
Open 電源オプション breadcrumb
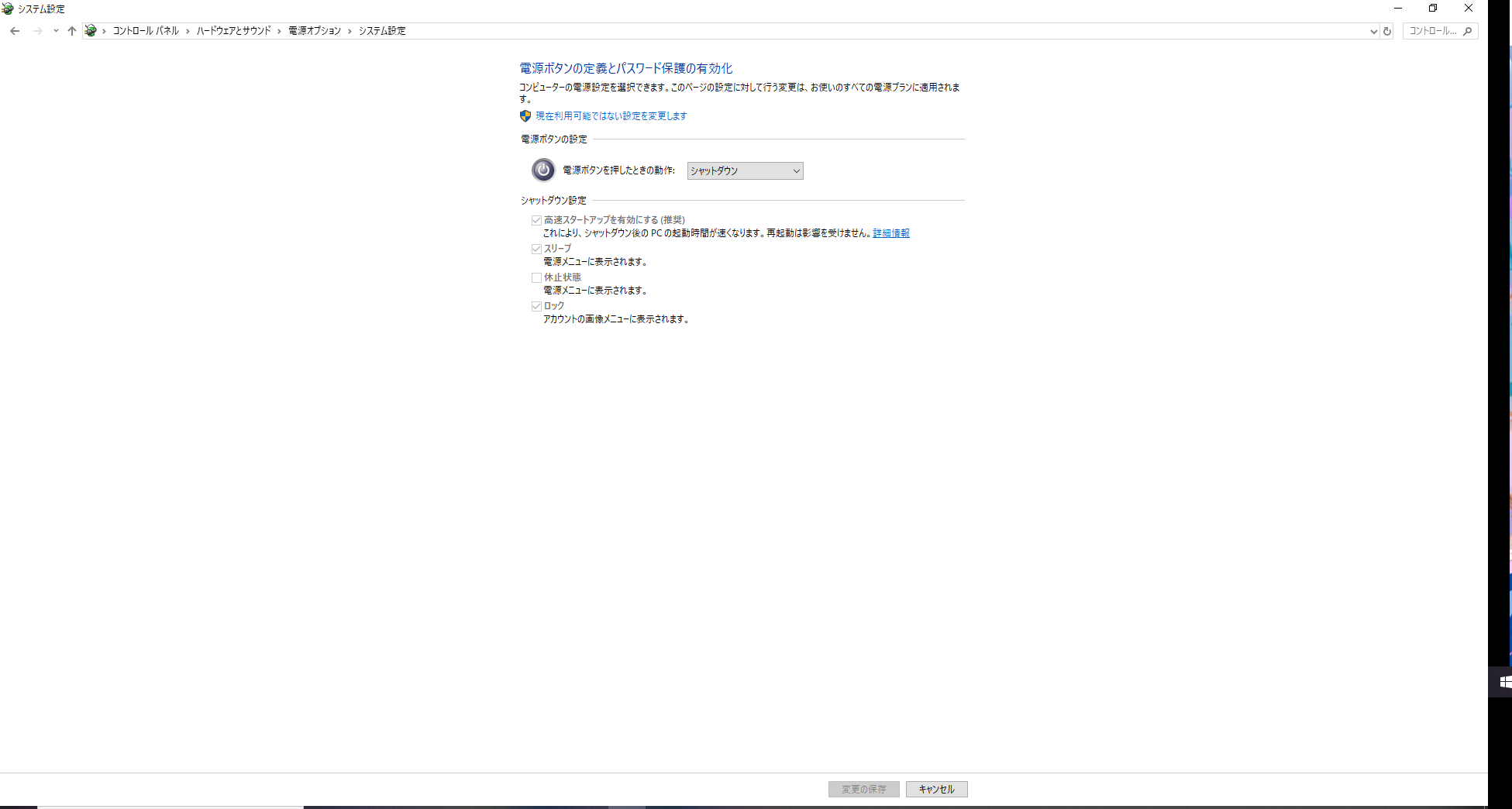click(x=315, y=31)
